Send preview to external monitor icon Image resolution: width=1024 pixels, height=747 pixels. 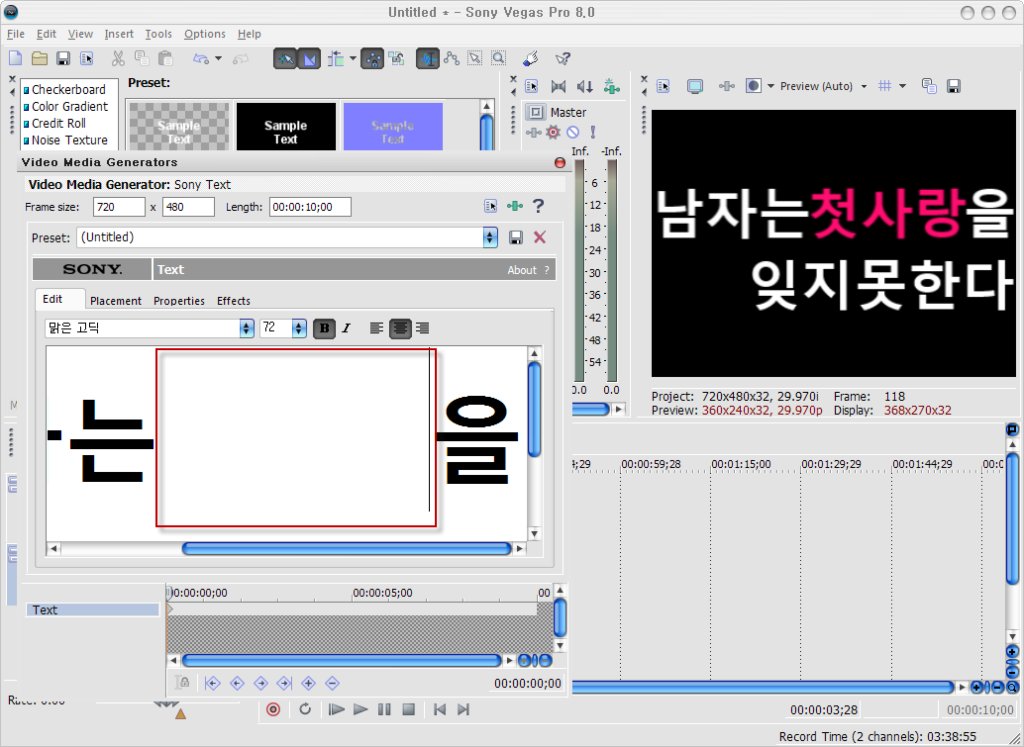[x=695, y=86]
